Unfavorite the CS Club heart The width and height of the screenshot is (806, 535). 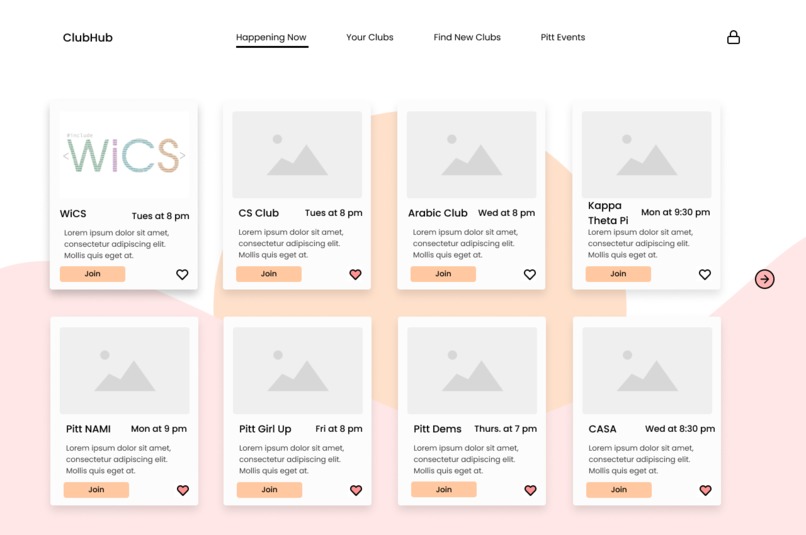pyautogui.click(x=355, y=274)
